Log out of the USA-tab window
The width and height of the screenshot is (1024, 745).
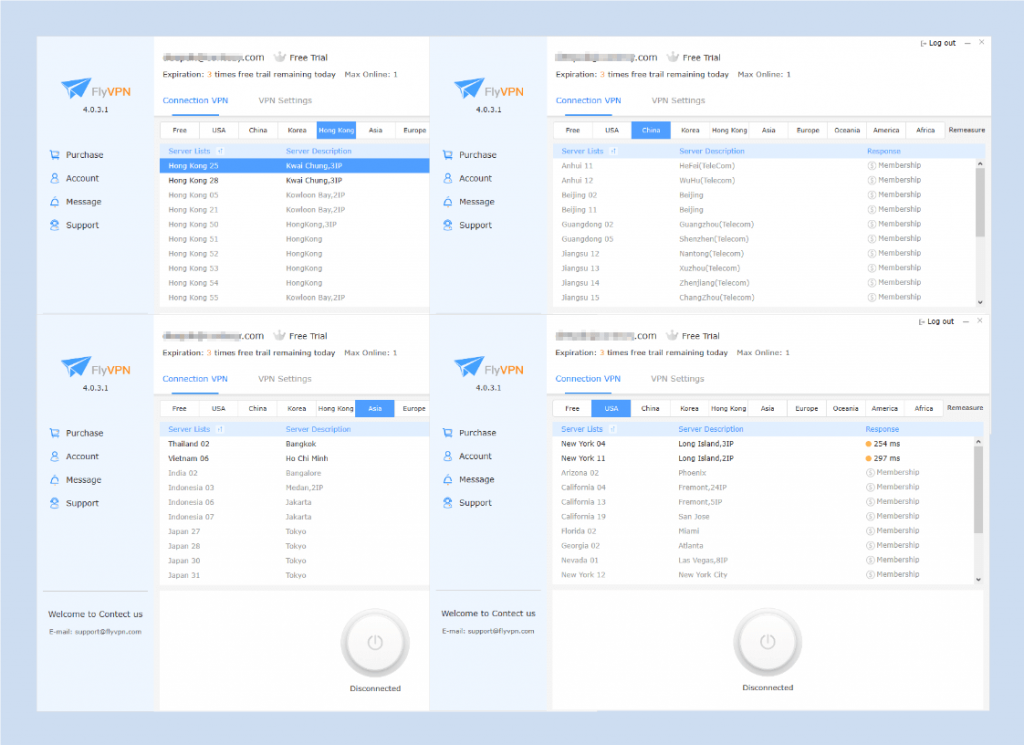(936, 321)
